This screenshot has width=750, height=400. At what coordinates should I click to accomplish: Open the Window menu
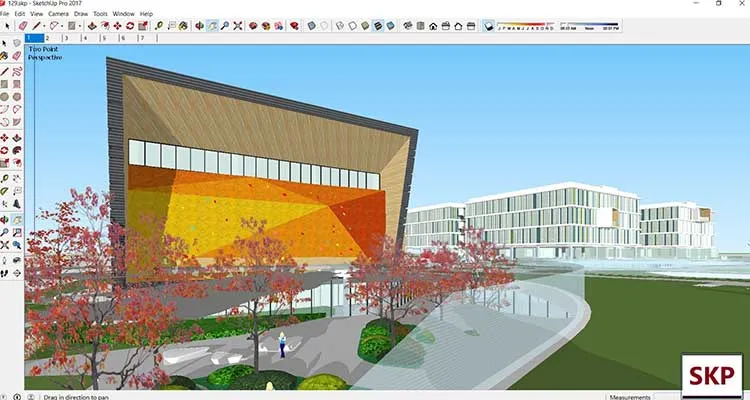[x=123, y=14]
